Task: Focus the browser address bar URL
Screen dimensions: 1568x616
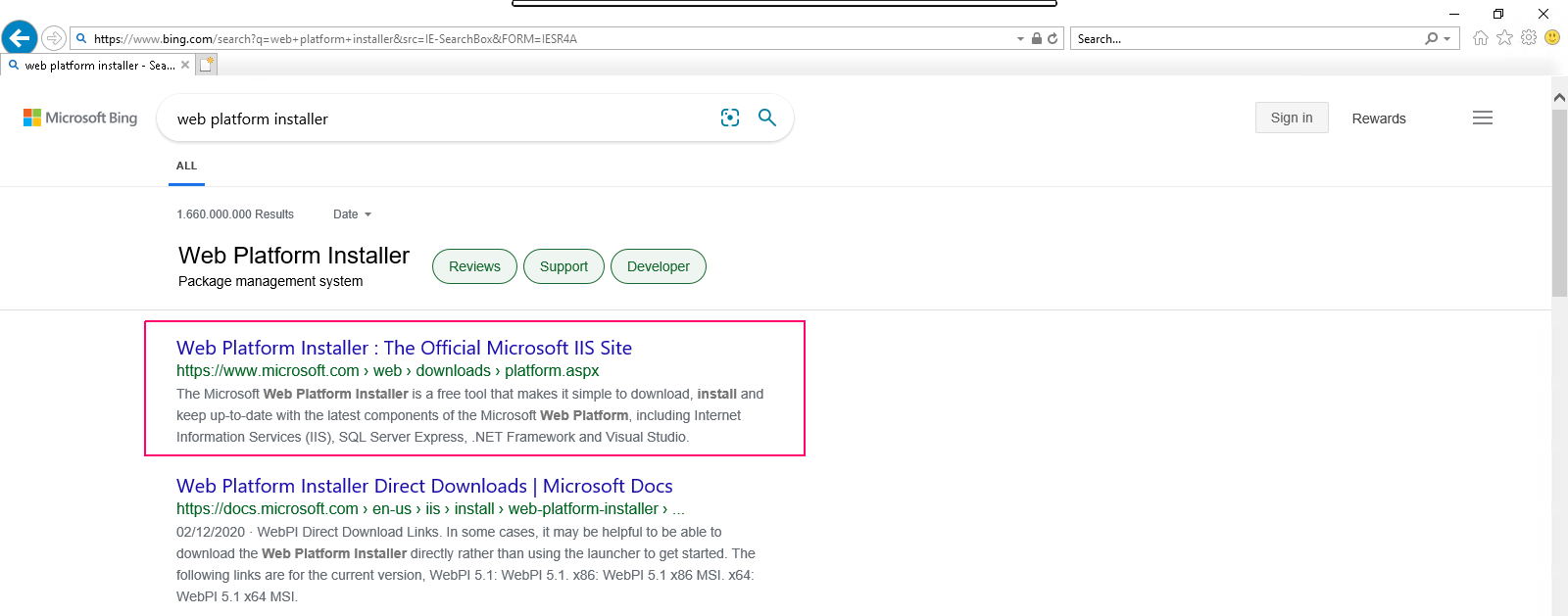Action: click(549, 39)
